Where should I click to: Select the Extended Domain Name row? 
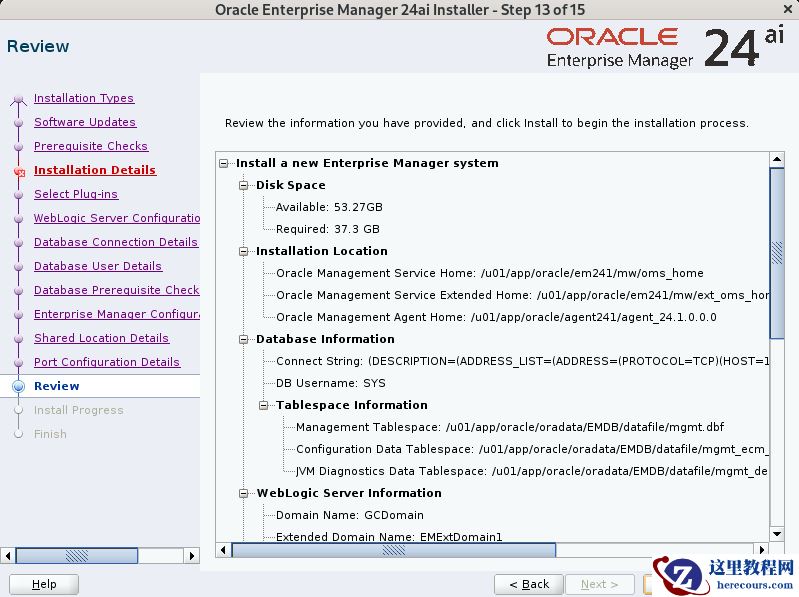[389, 536]
